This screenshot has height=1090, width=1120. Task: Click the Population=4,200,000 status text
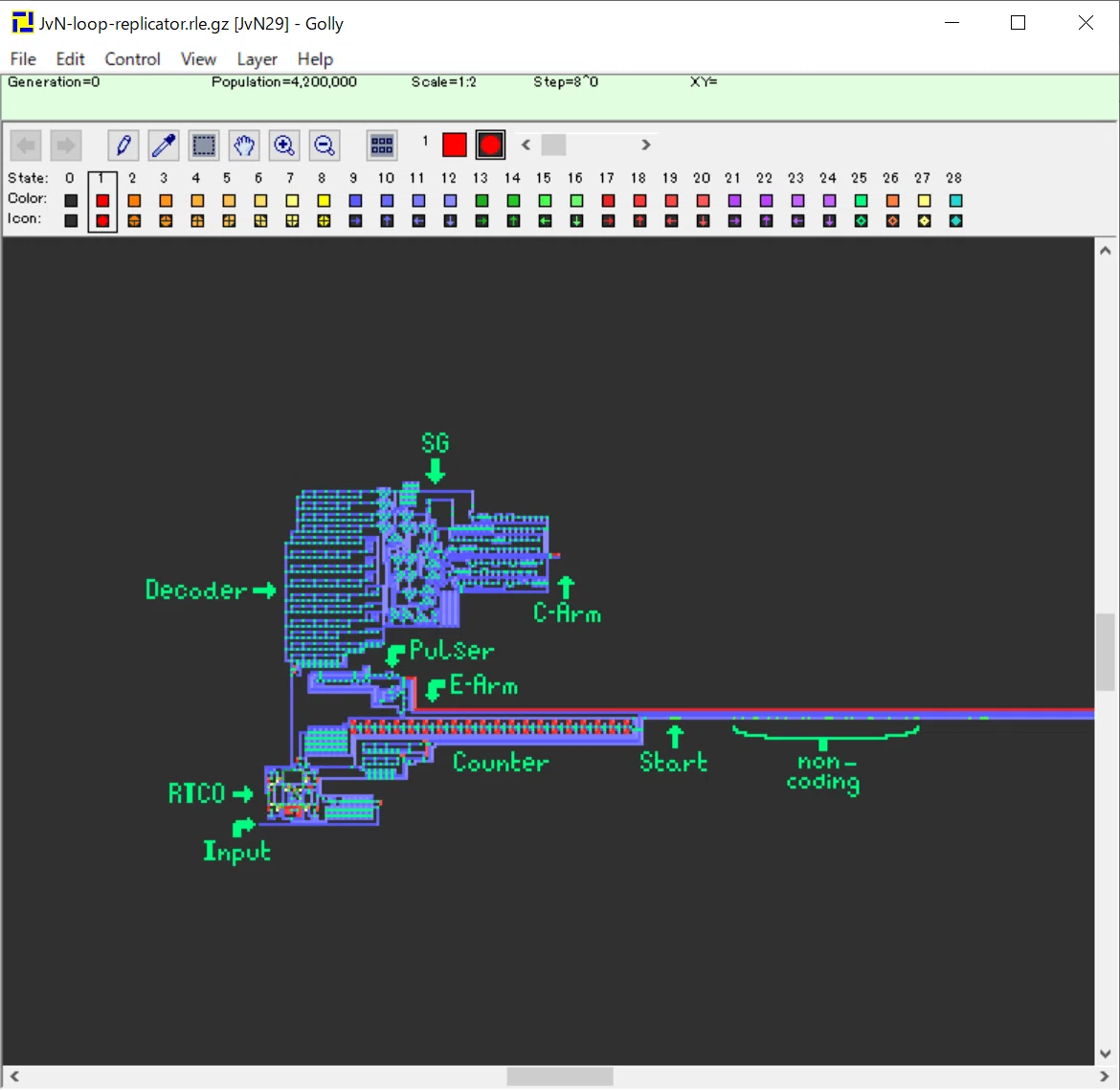pyautogui.click(x=284, y=82)
